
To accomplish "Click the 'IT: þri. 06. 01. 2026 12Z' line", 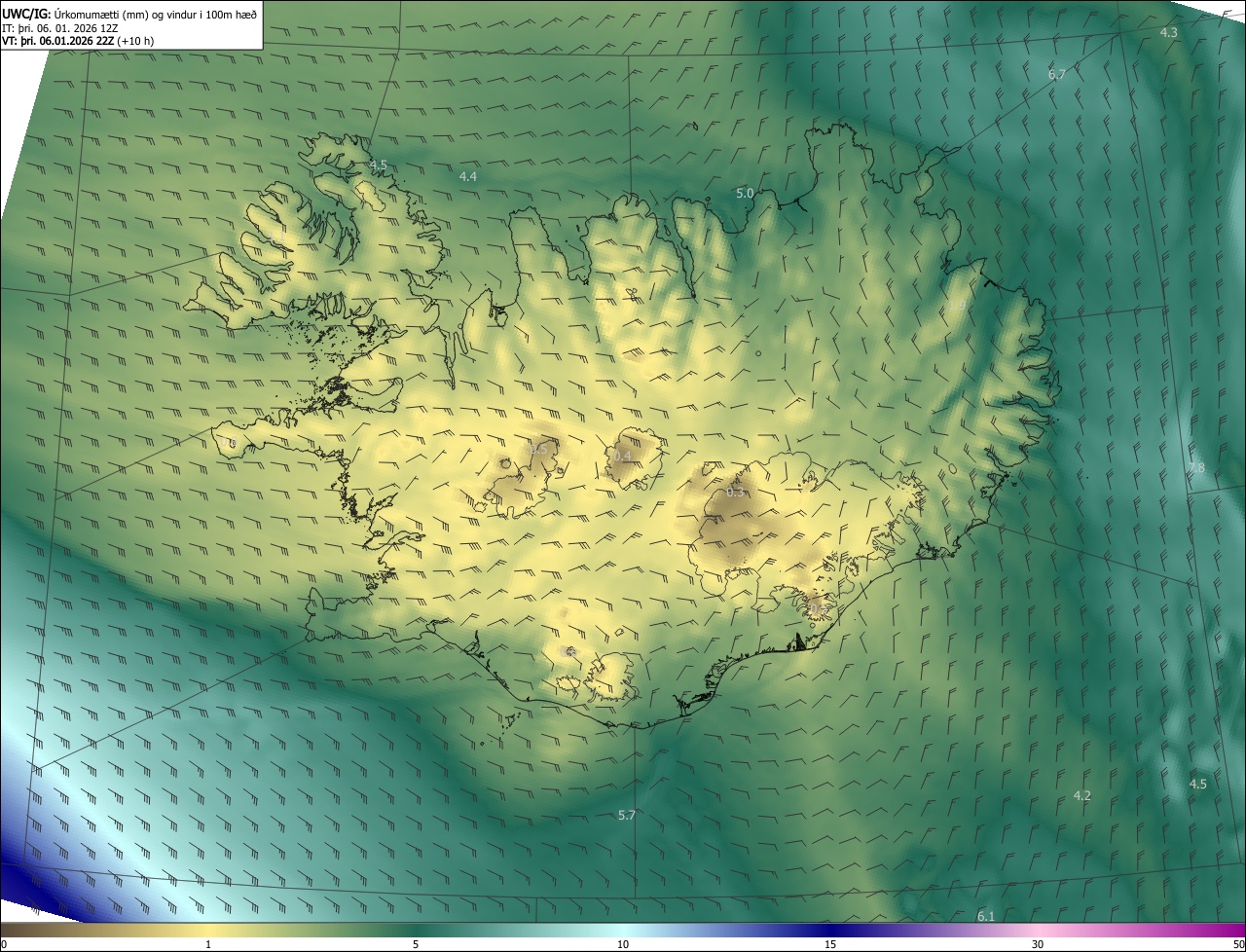I will (60, 27).
